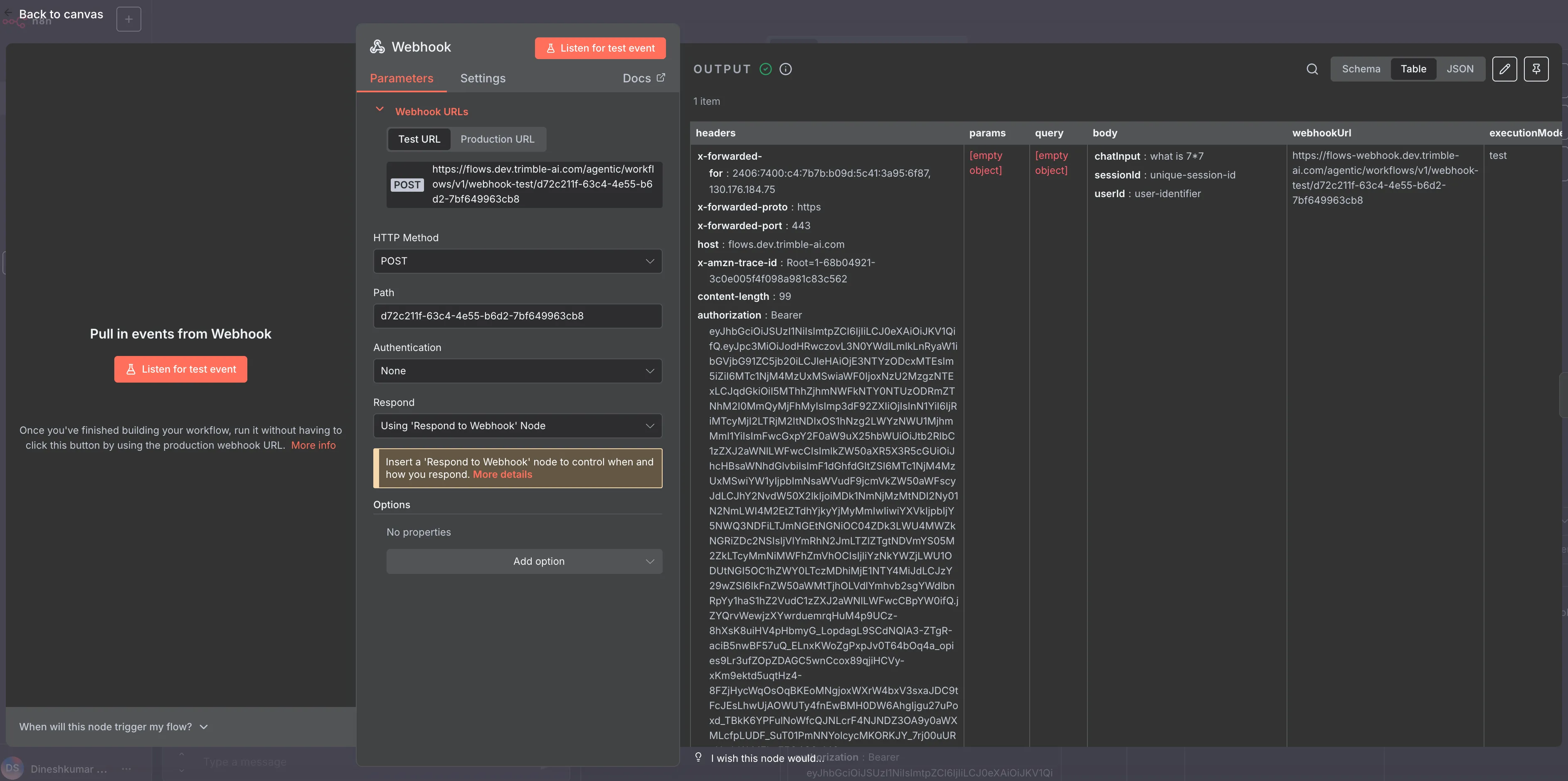Viewport: 1568px width, 781px height.
Task: Open the Parameters tab
Action: 401,78
